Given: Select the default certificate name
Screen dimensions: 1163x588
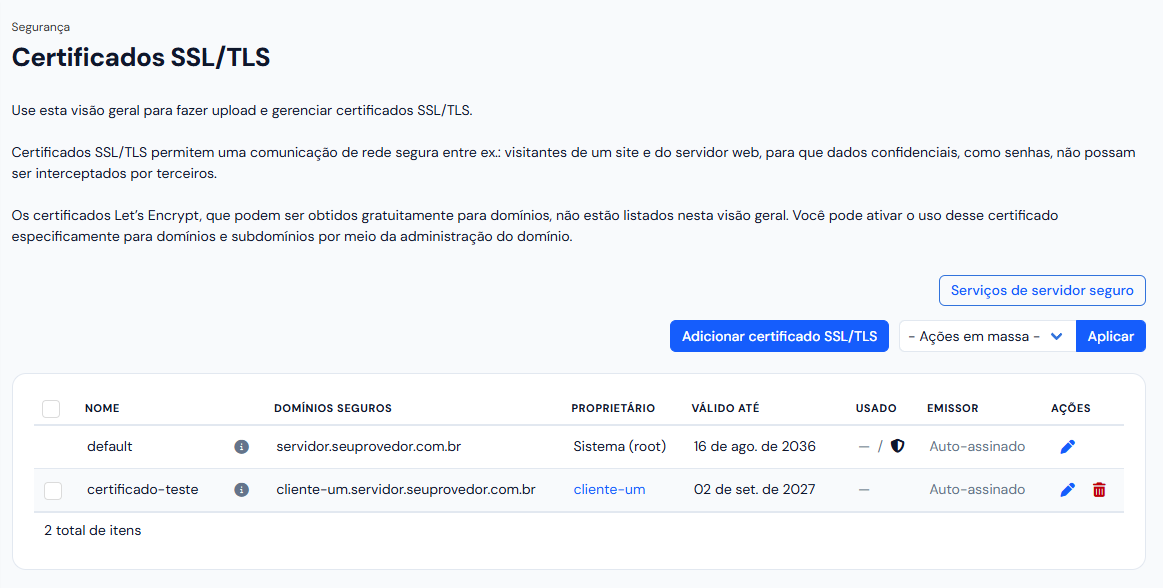Looking at the screenshot, I should pos(110,446).
